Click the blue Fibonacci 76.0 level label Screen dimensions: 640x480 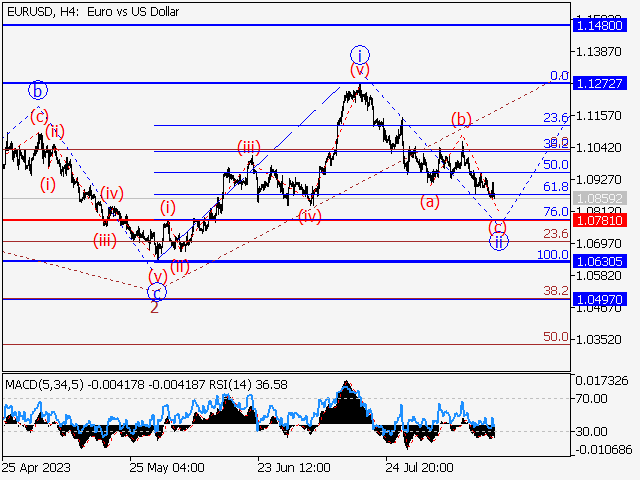click(x=556, y=212)
